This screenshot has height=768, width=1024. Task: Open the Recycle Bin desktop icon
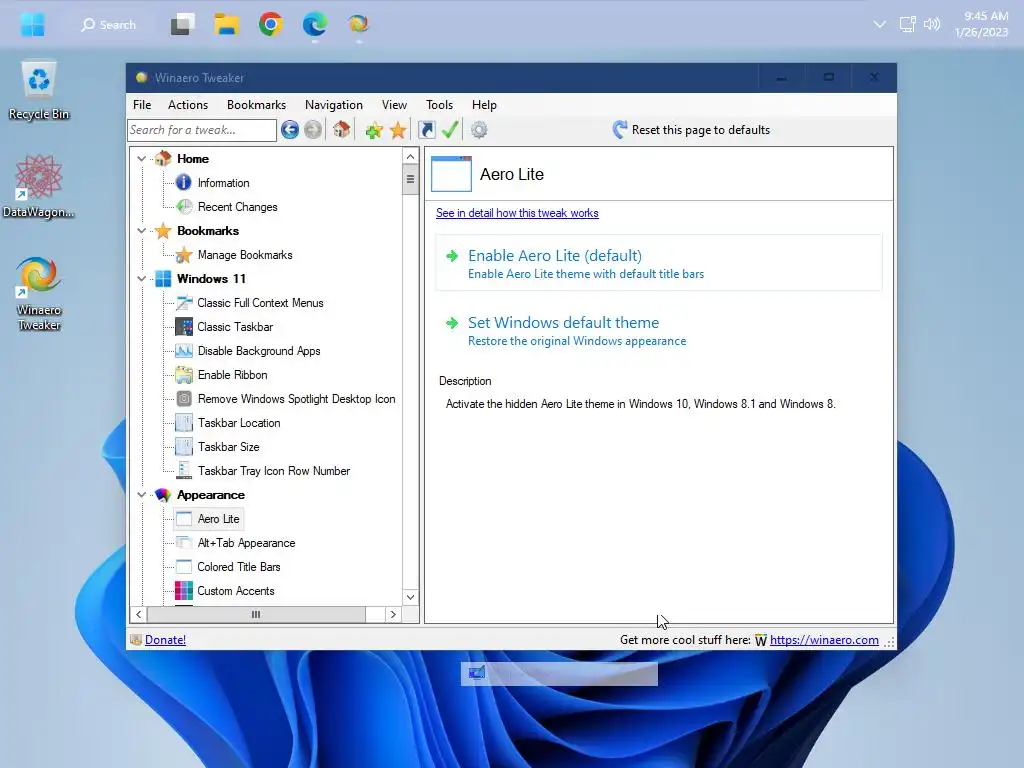tap(39, 91)
